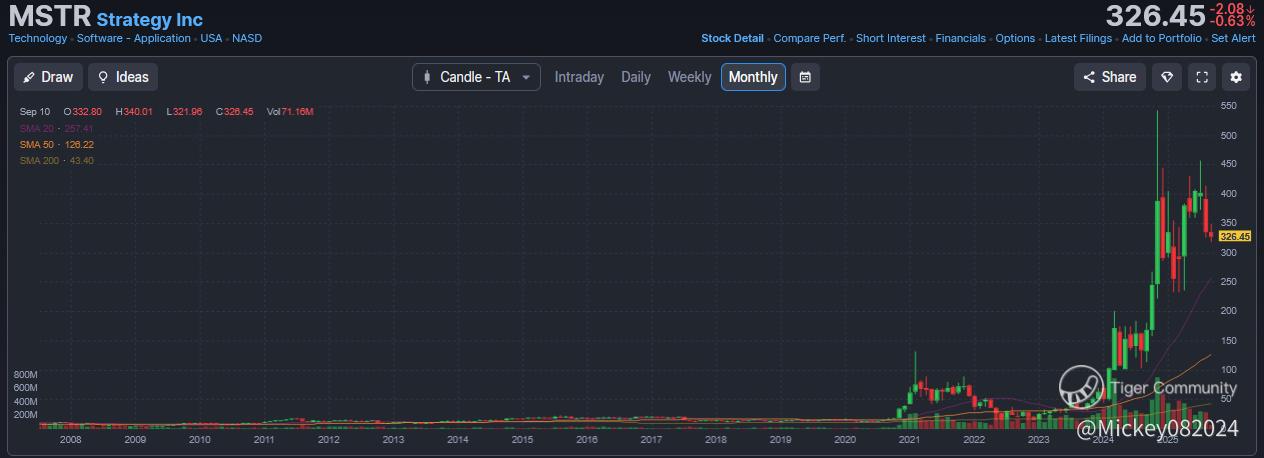Click the 800M volume axis label
Screen dimensions: 1264x458
25,375
